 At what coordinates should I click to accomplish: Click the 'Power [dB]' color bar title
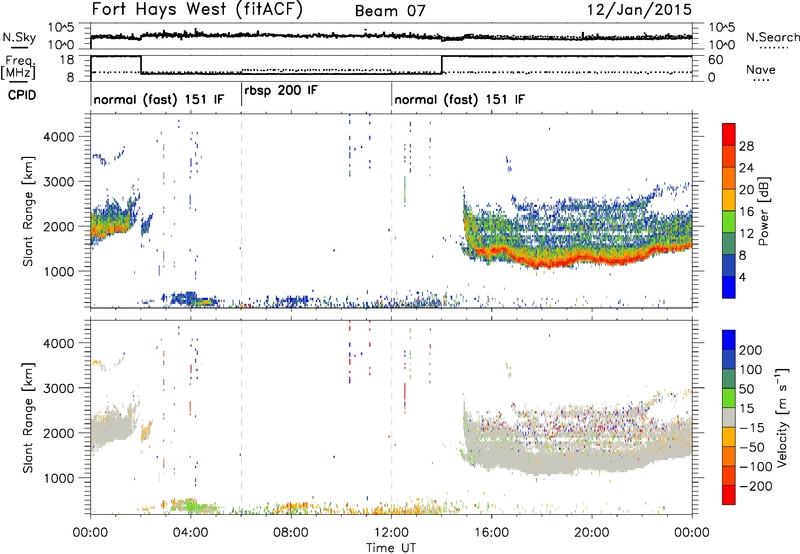tap(764, 211)
